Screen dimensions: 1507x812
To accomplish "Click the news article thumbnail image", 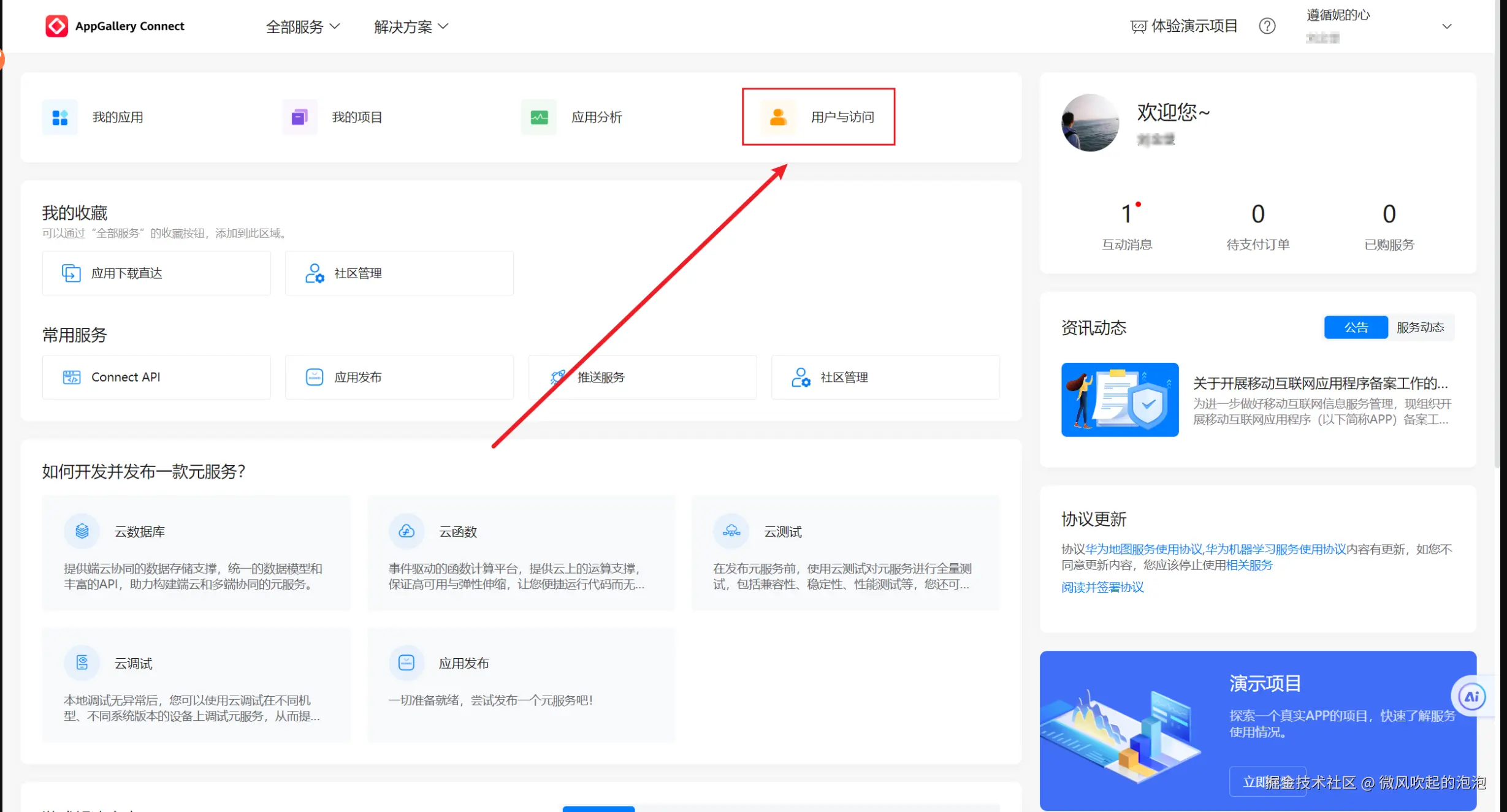I will 1120,400.
